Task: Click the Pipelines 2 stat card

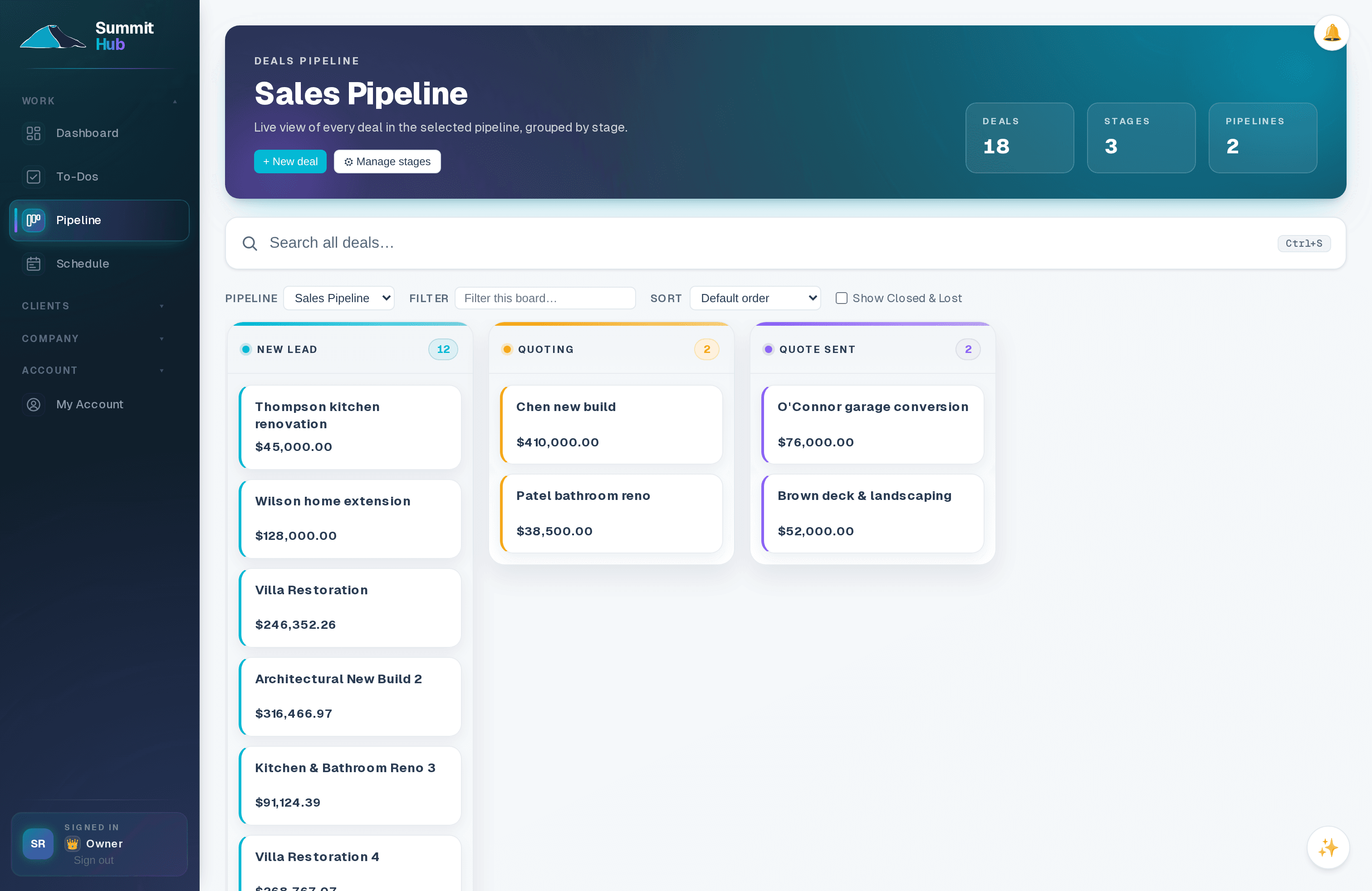Action: click(1263, 138)
